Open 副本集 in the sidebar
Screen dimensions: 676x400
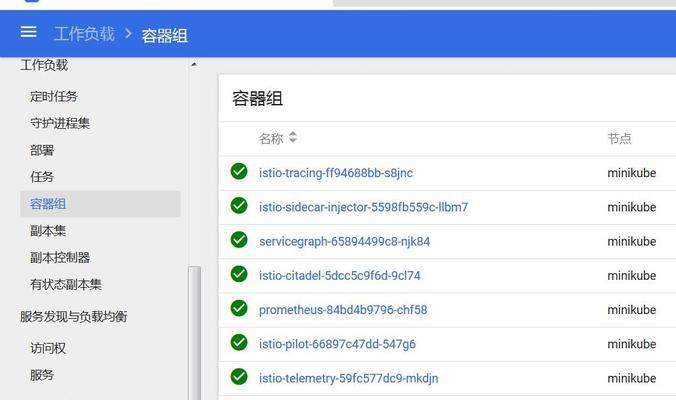tap(48, 231)
